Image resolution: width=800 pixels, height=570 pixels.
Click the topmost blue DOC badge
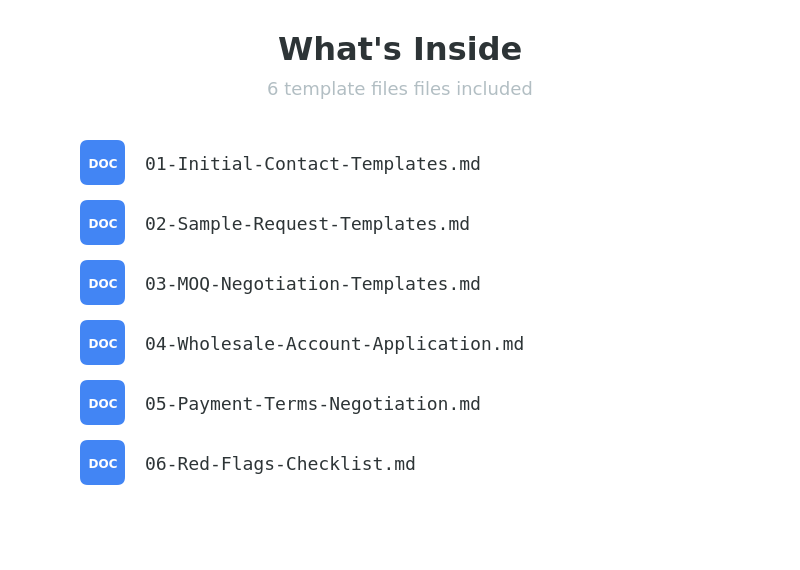point(102,163)
